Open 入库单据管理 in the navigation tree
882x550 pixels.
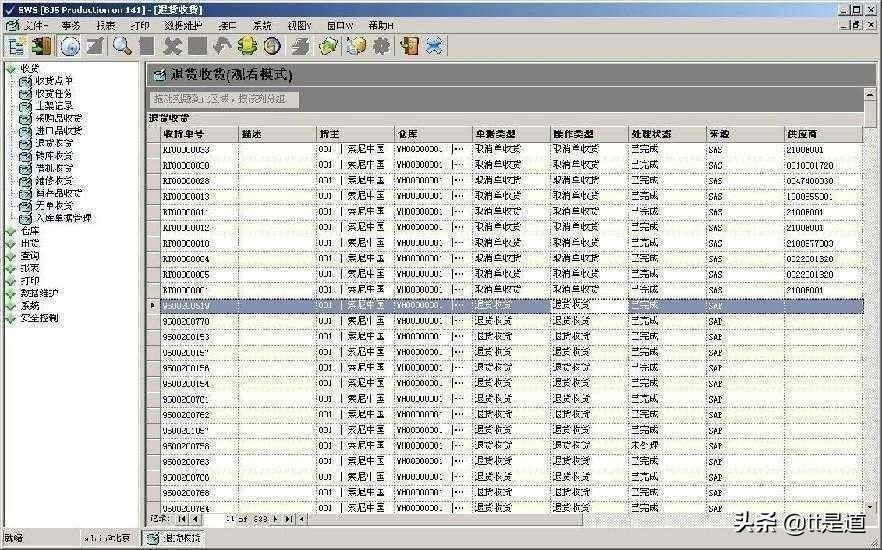63,218
